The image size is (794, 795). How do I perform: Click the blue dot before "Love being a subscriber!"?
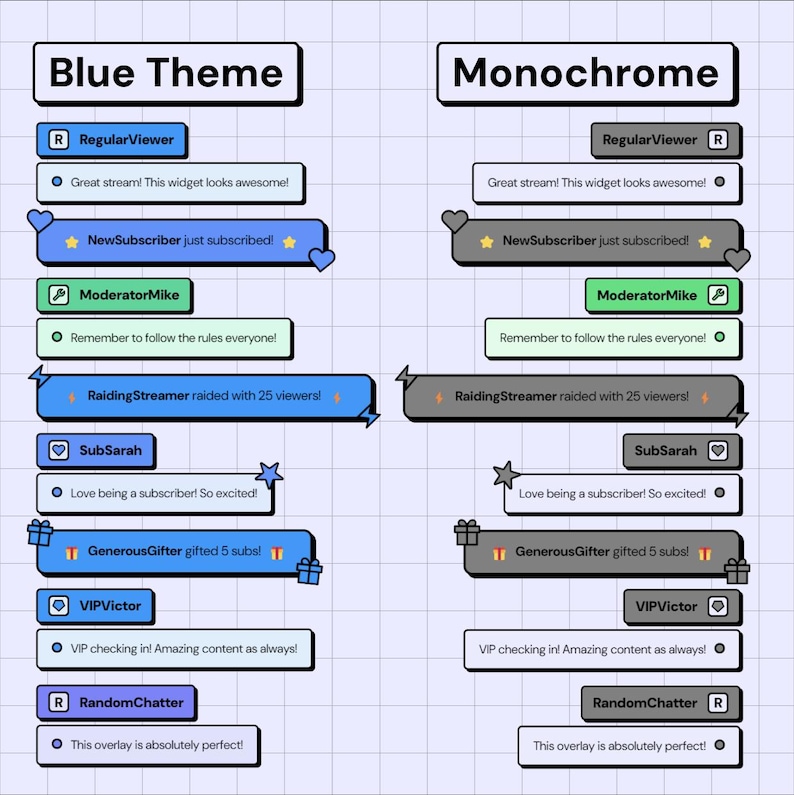pyautogui.click(x=57, y=492)
